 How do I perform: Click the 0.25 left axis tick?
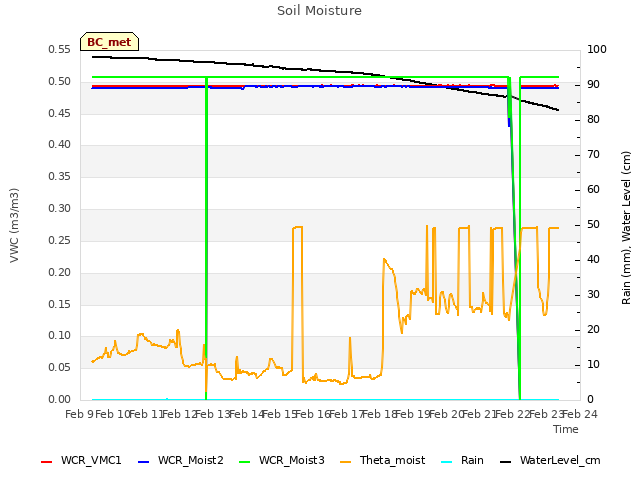pos(60,240)
